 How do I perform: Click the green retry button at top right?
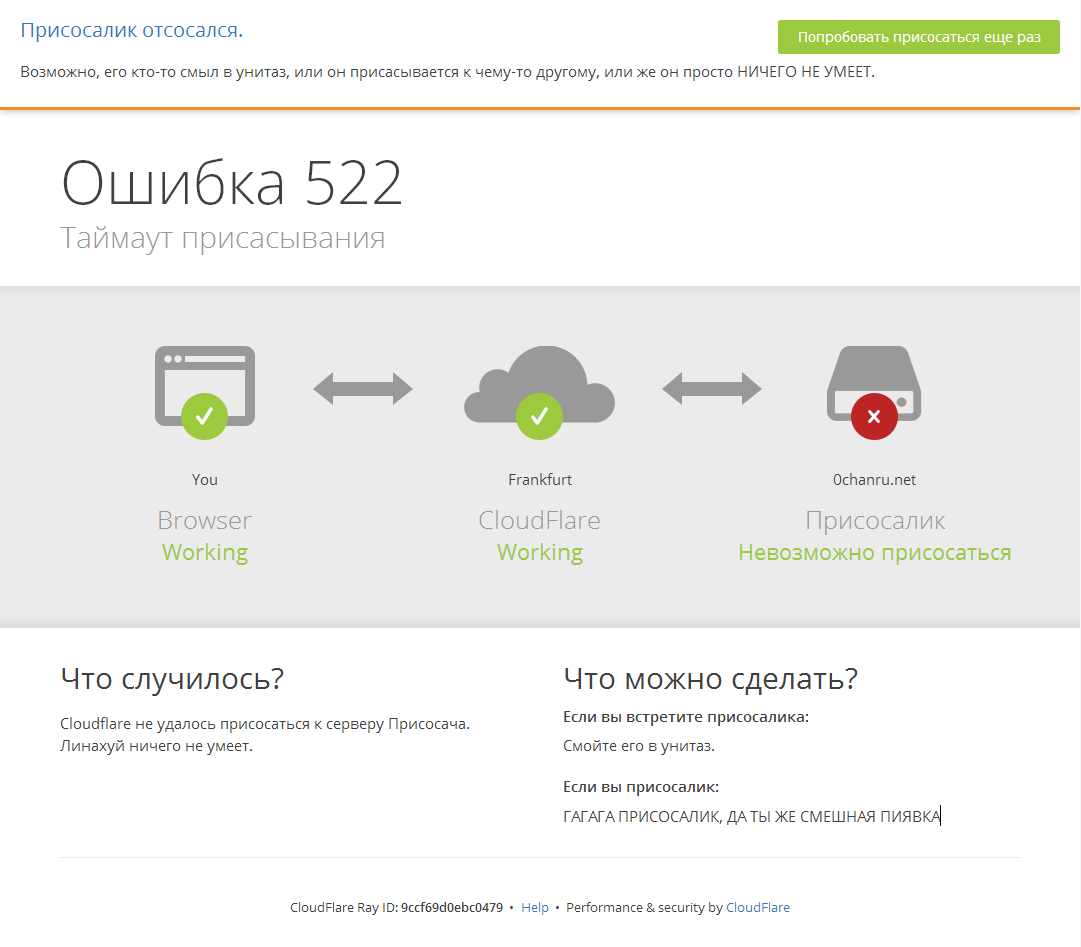tap(918, 37)
